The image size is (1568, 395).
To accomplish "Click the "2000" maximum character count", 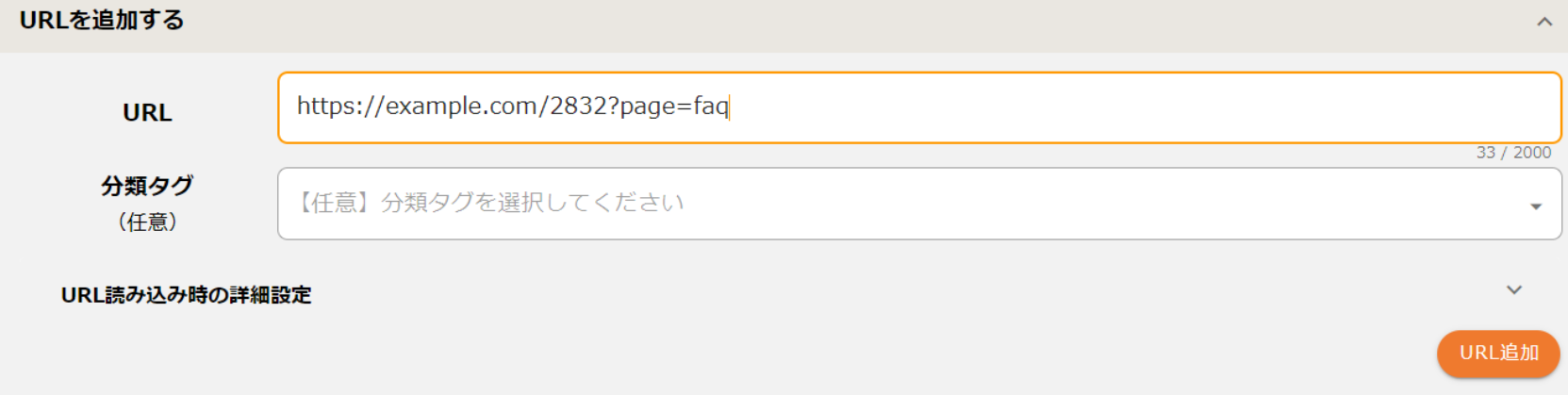I will [1532, 153].
